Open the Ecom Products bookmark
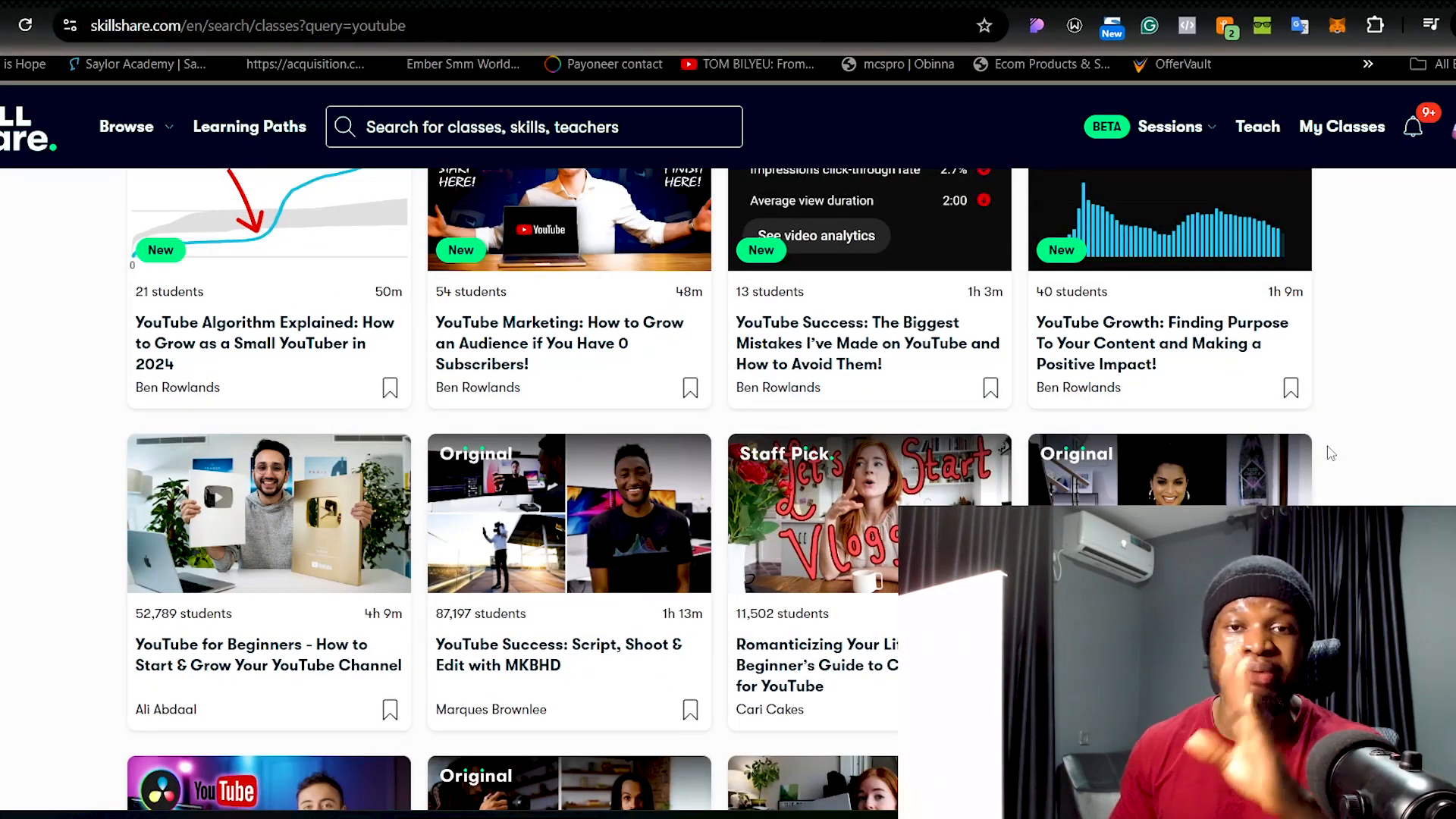Screen dimensions: 1456x819 [x=1042, y=64]
